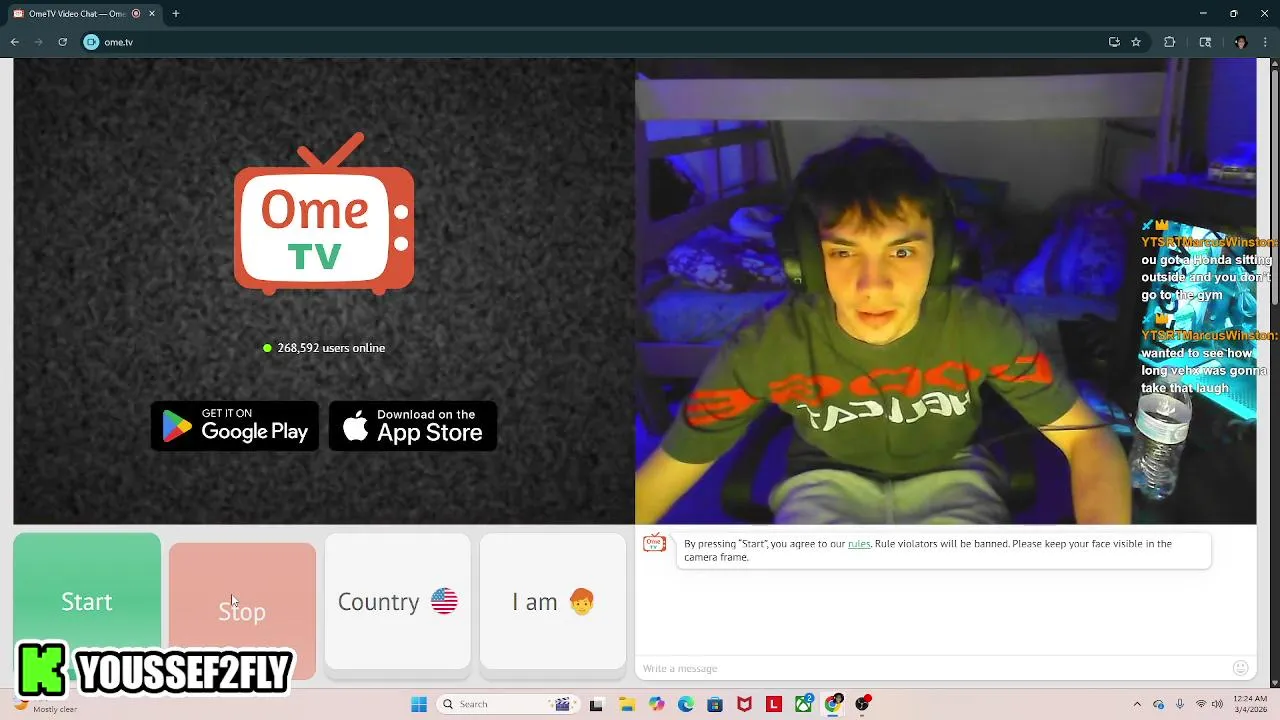Open the browser side panel icon
Viewport: 1280px width, 720px height.
coord(1205,42)
